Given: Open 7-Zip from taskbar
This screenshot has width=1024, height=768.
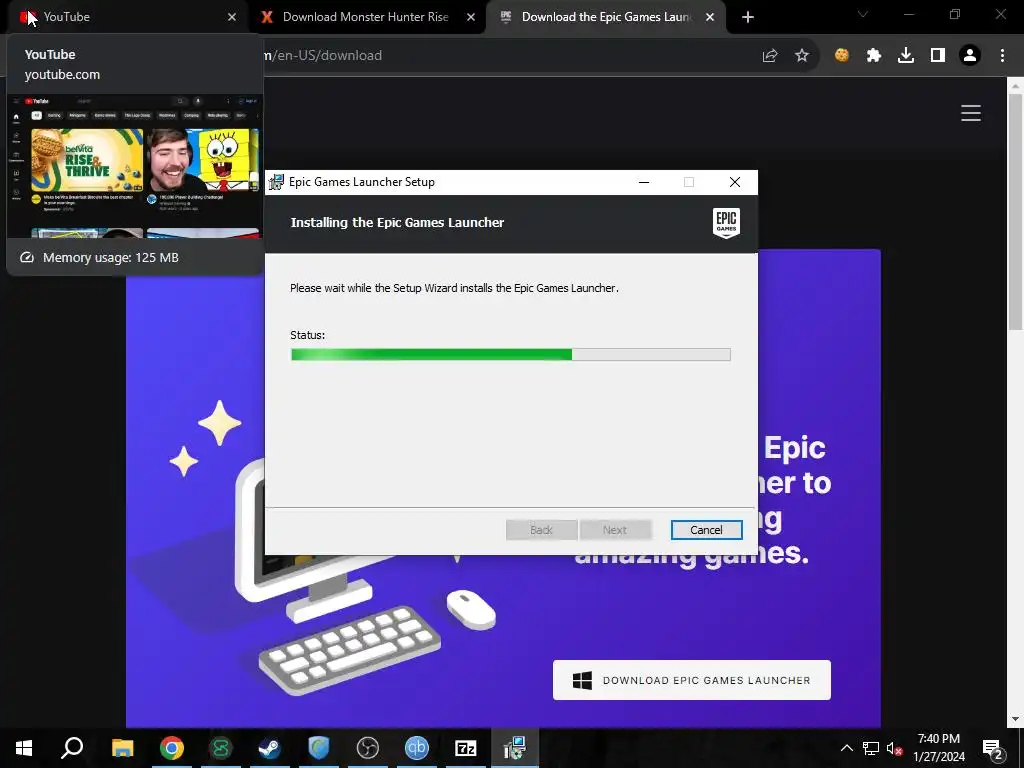Looking at the screenshot, I should pos(466,748).
